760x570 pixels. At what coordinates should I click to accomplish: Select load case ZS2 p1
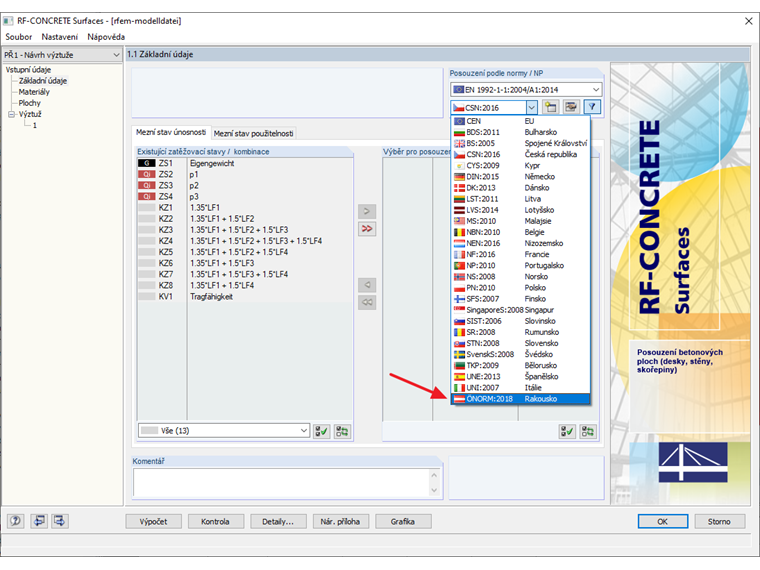[x=245, y=174]
